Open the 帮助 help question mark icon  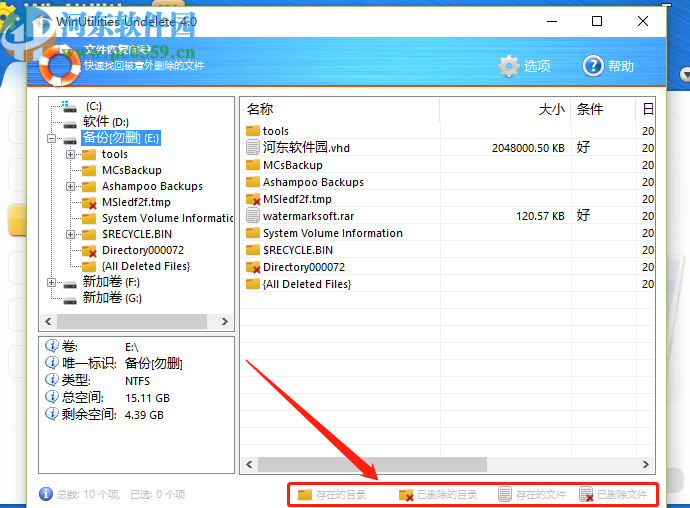(593, 66)
